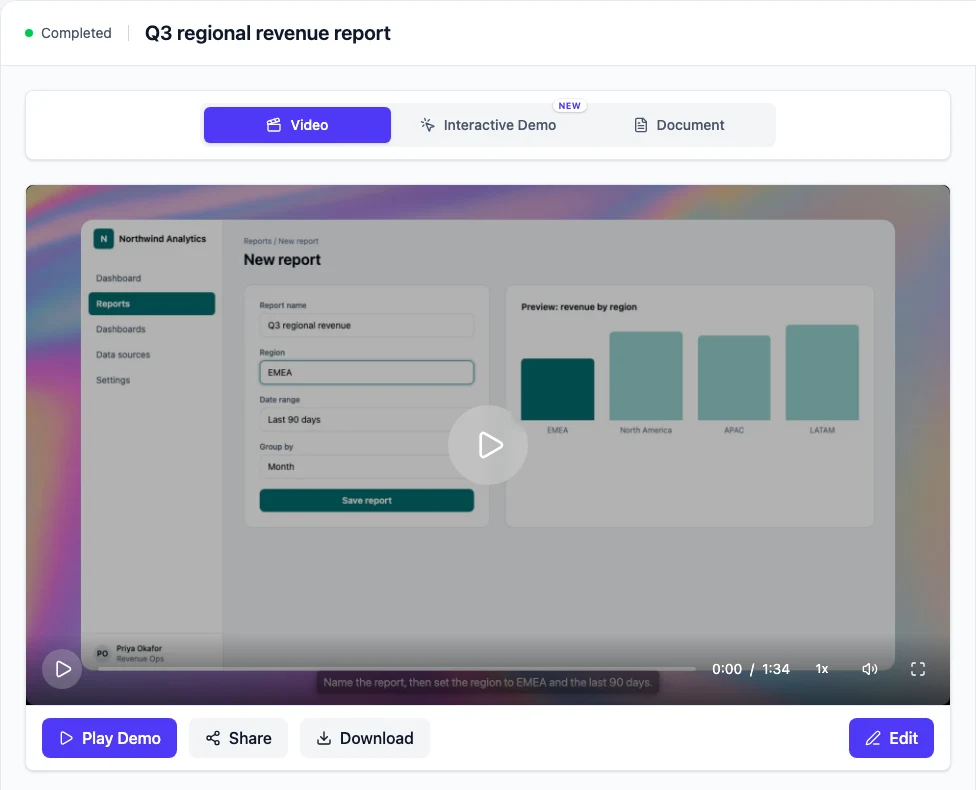The image size is (976, 790).
Task: Download the video
Action: pyautogui.click(x=365, y=738)
